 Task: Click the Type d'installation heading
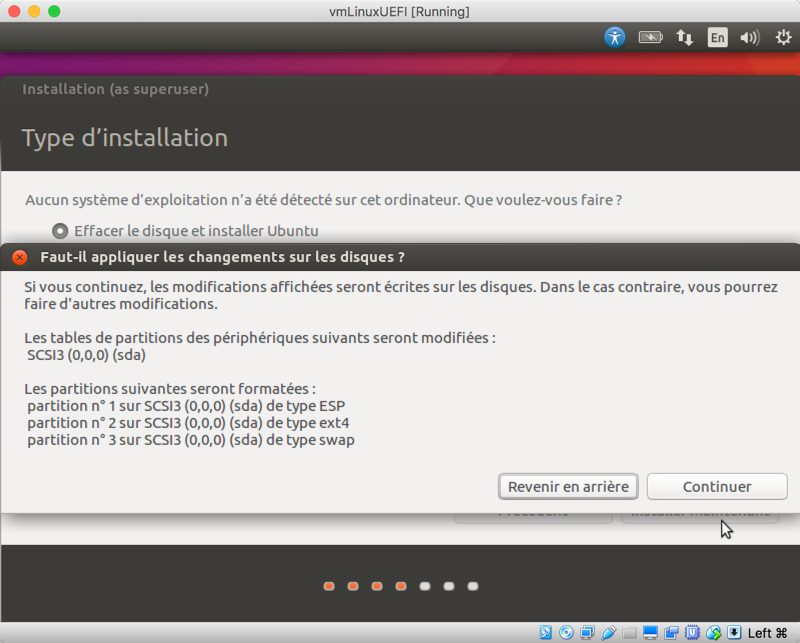[124, 138]
